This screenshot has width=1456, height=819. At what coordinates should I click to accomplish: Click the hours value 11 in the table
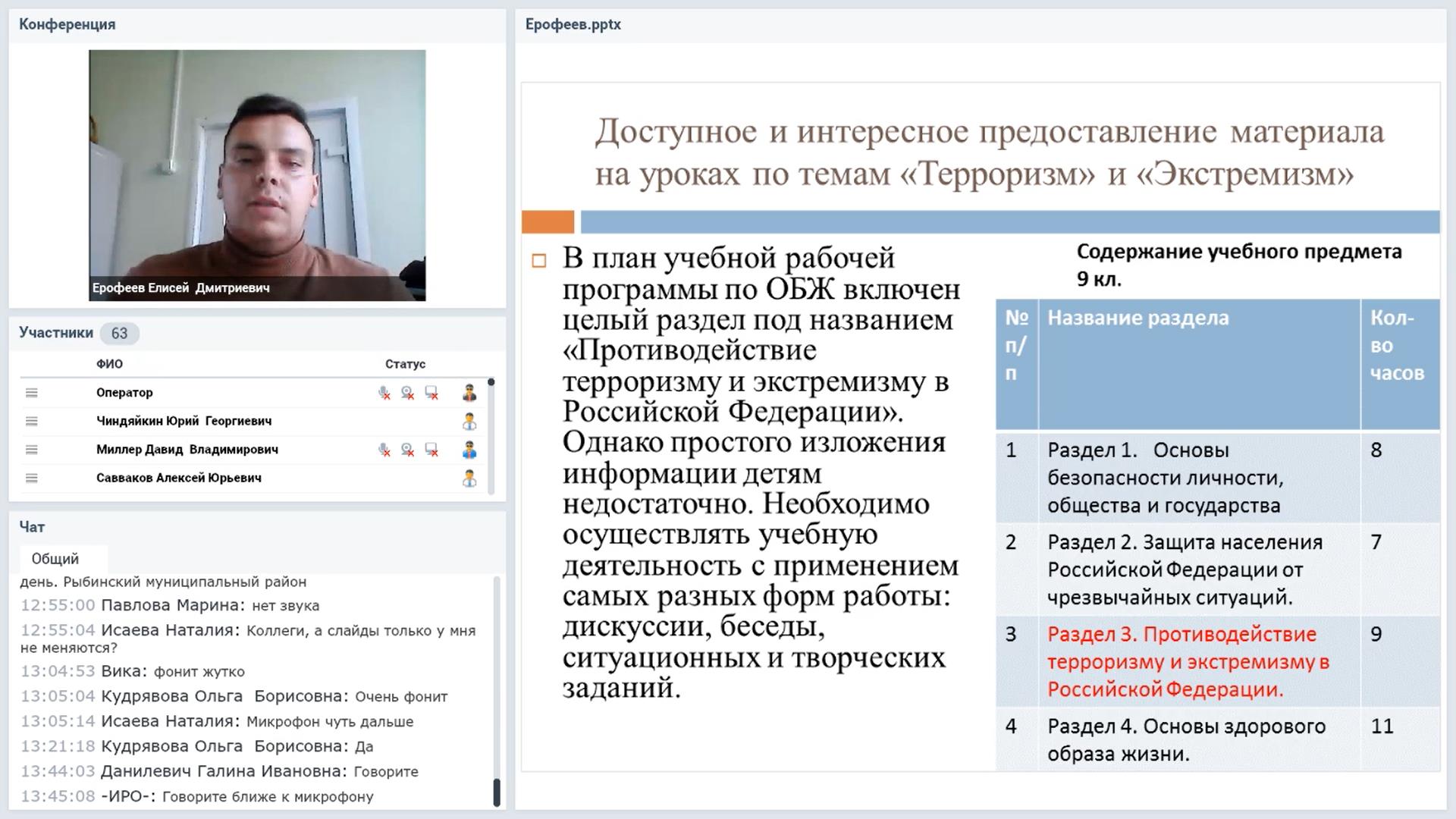[x=1382, y=726]
